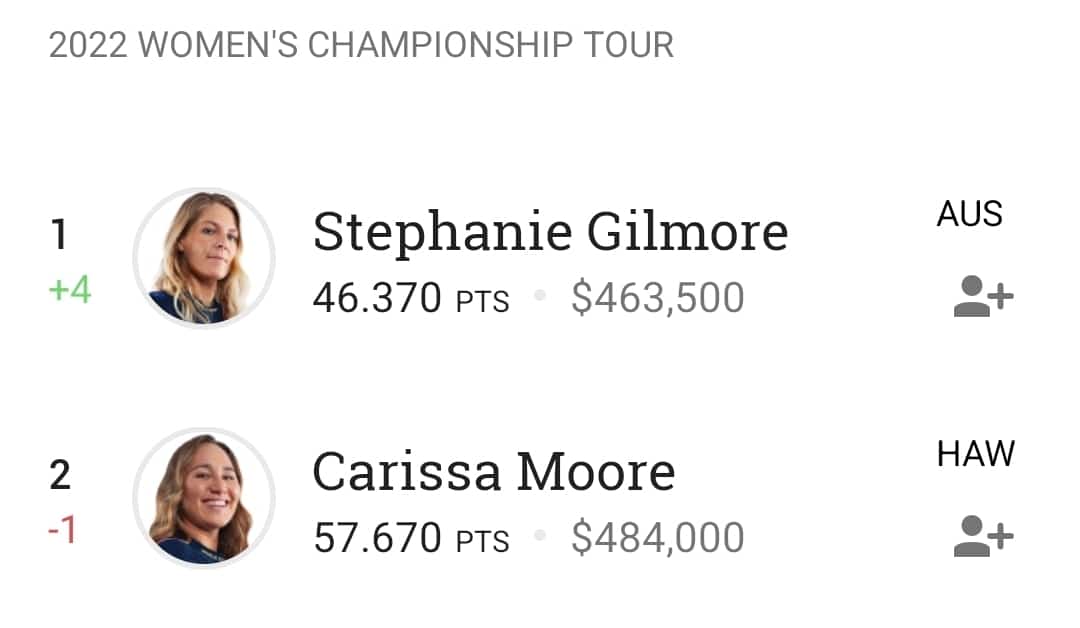The width and height of the screenshot is (1080, 628).
Task: Click the PTS label beside 57.670
Action: point(482,541)
